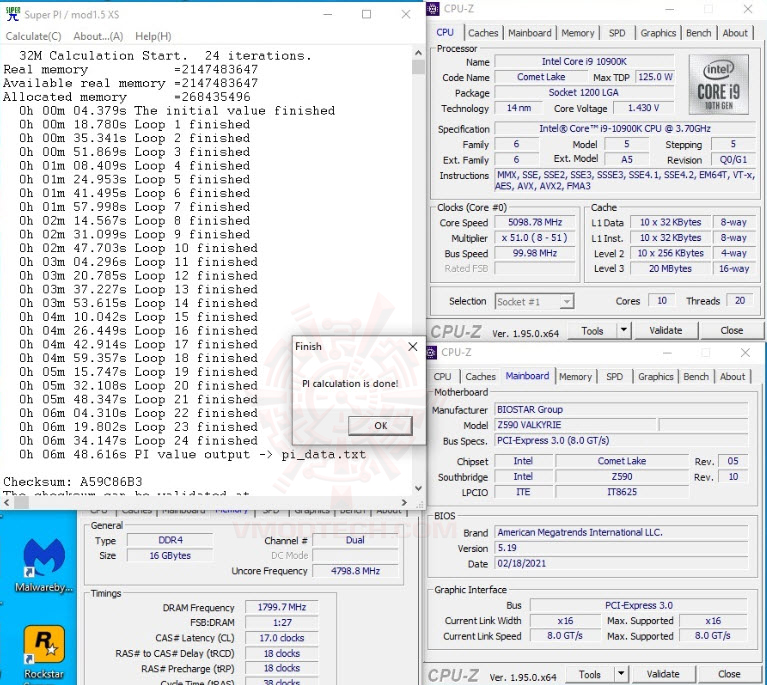Click the Core Speed 5098.78 MHz value
This screenshot has width=767, height=685.
[x=535, y=222]
